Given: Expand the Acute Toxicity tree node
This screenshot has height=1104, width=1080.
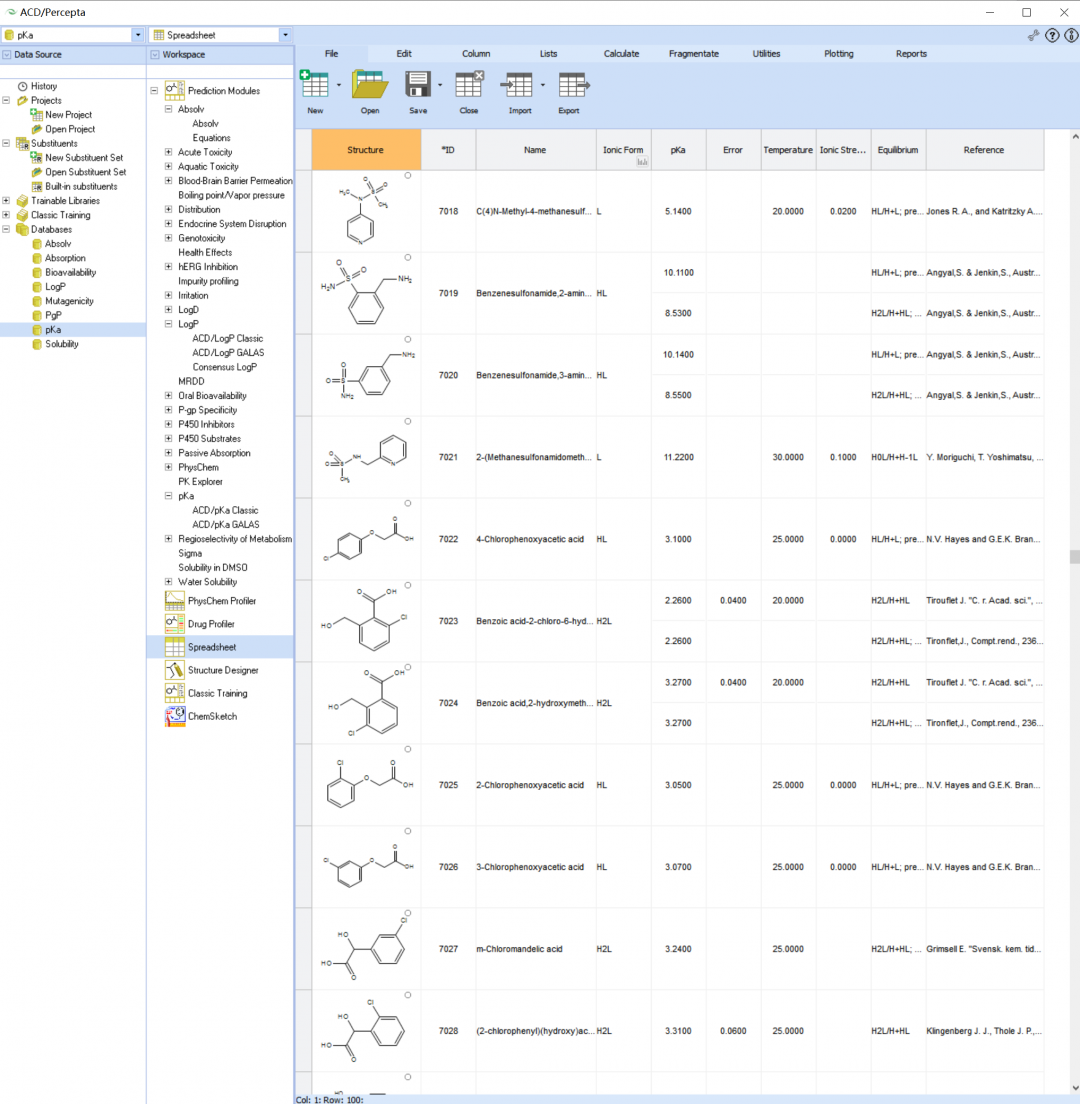Looking at the screenshot, I should click(168, 152).
